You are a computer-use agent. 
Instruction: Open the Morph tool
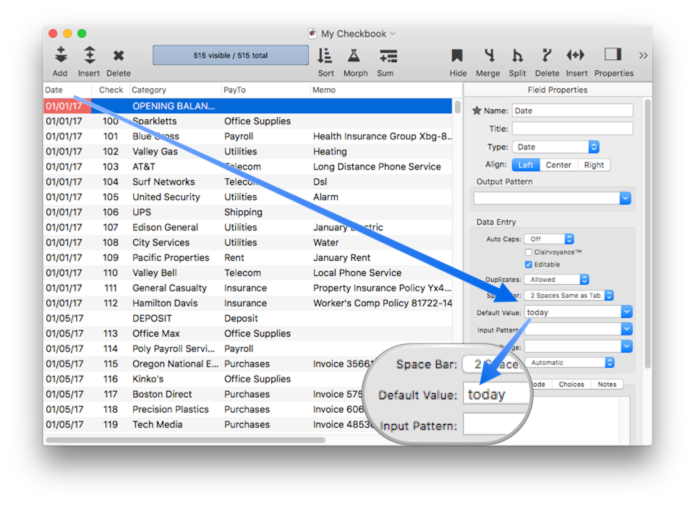(x=354, y=56)
